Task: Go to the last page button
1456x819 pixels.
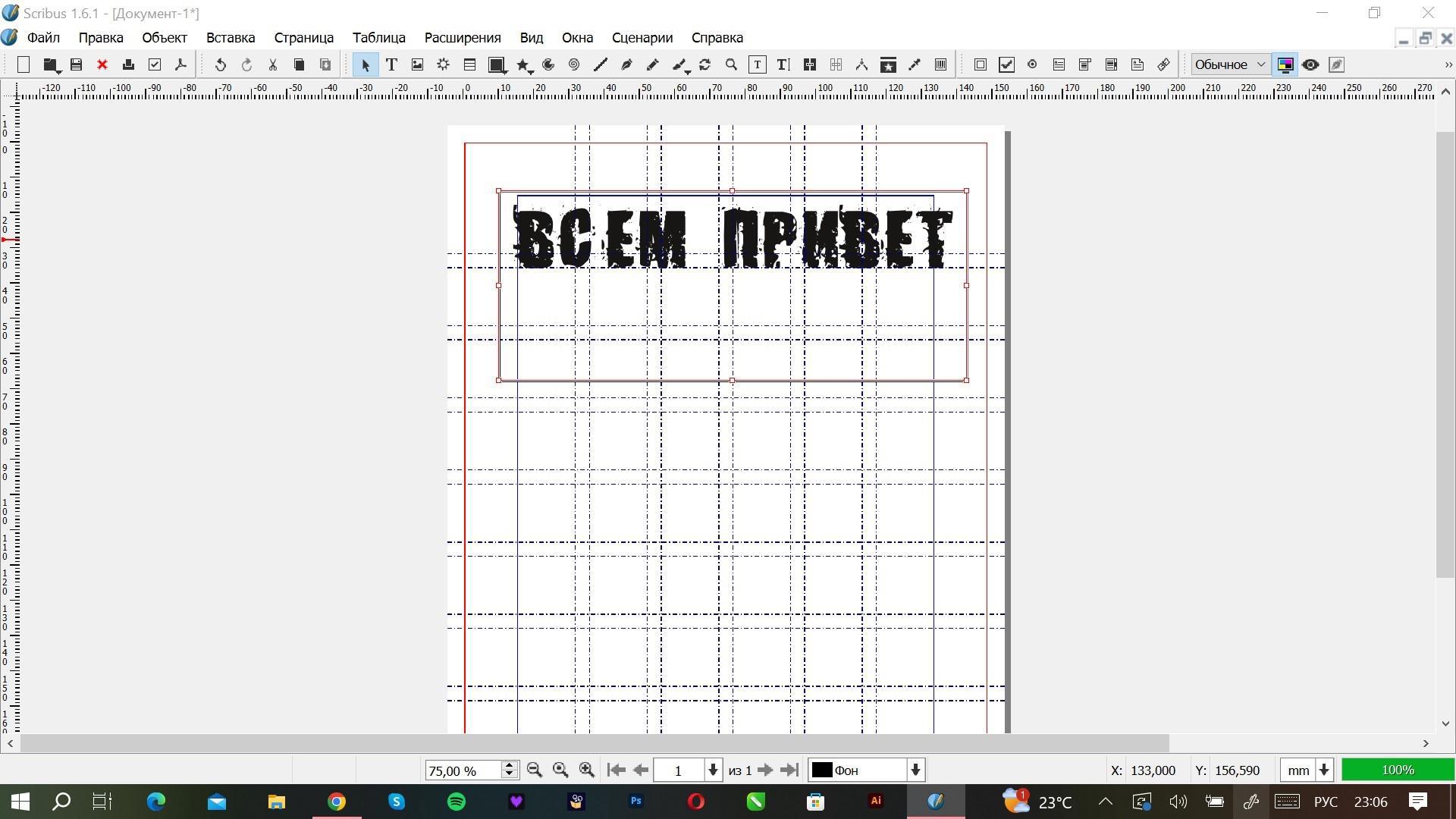Action: (x=789, y=770)
